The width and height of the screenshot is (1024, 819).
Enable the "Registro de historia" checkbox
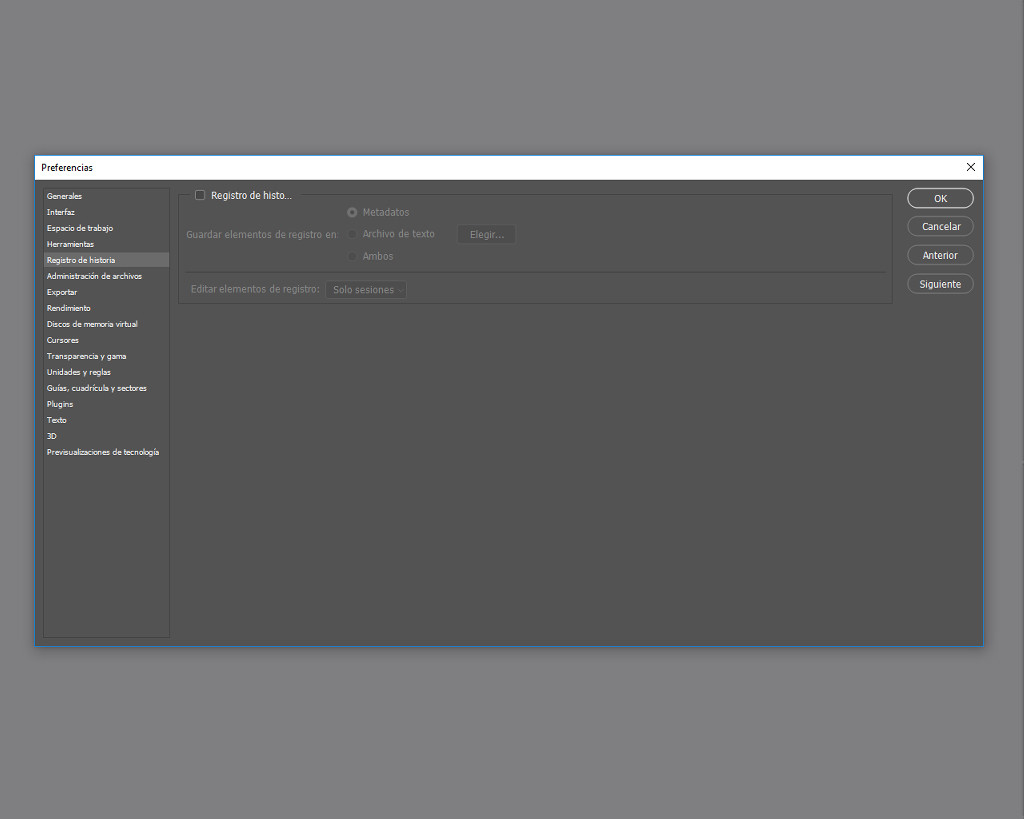point(200,195)
